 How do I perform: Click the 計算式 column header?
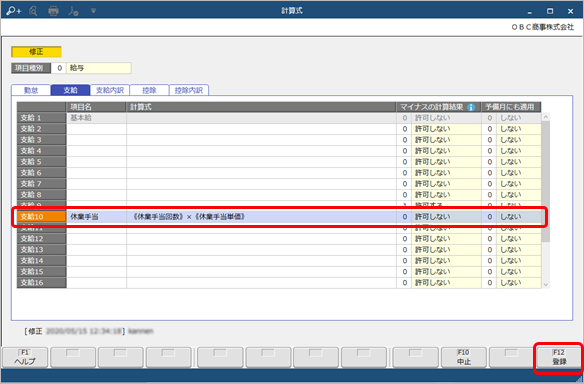click(x=261, y=107)
